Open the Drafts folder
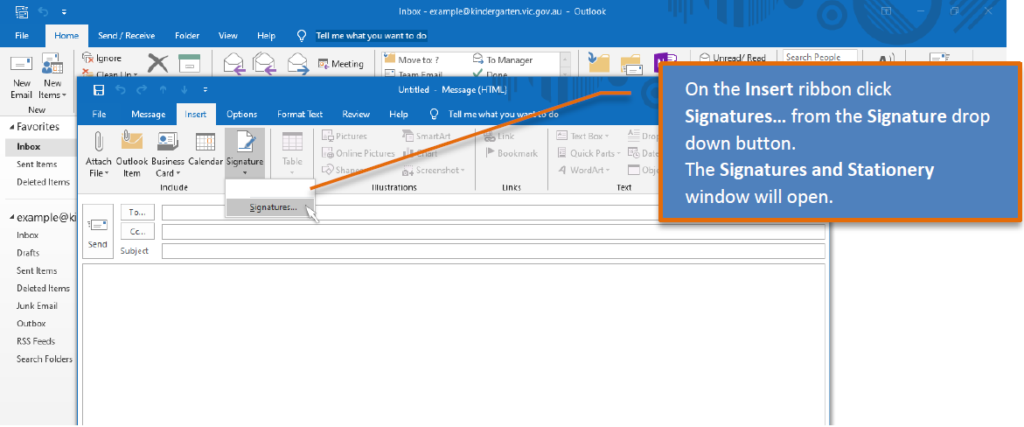The height and width of the screenshot is (427, 1024). pos(27,253)
